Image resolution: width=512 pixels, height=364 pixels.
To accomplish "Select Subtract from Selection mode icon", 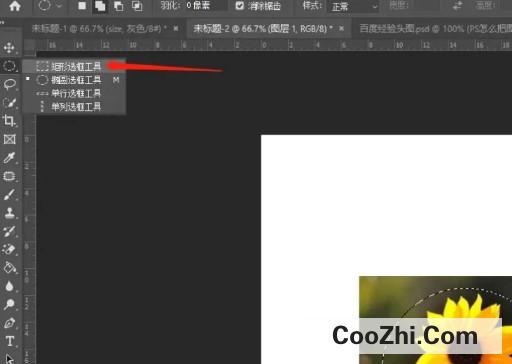I will (x=118, y=6).
